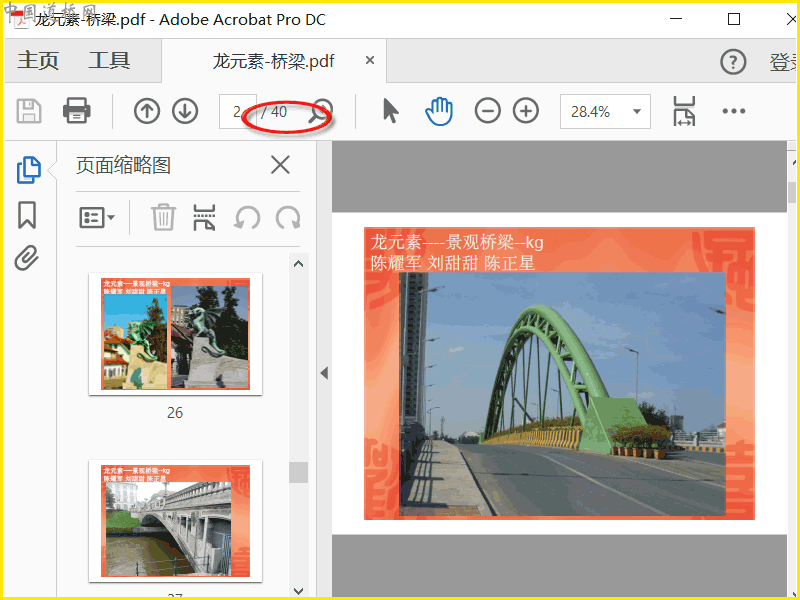Screen dimensions: 800x600
Task: Collapse the navigation pane arrow
Action: point(324,373)
